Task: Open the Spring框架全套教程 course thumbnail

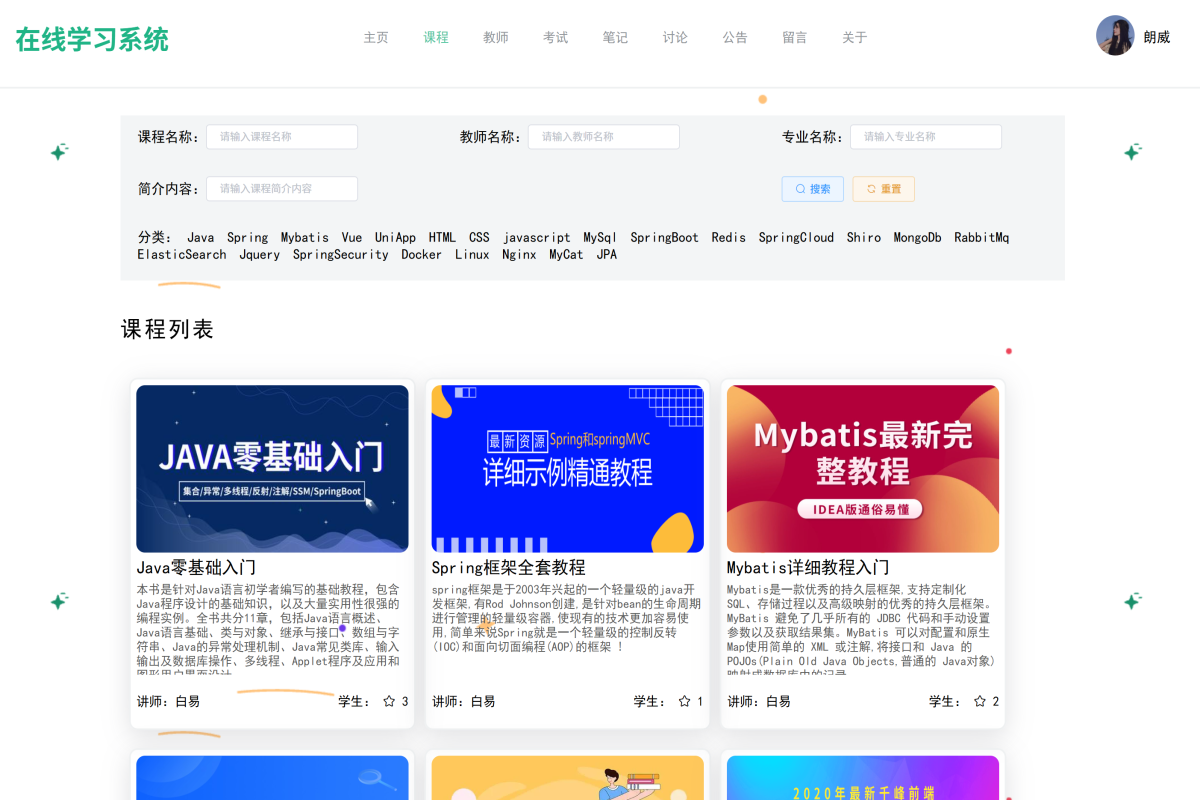Action: 567,468
